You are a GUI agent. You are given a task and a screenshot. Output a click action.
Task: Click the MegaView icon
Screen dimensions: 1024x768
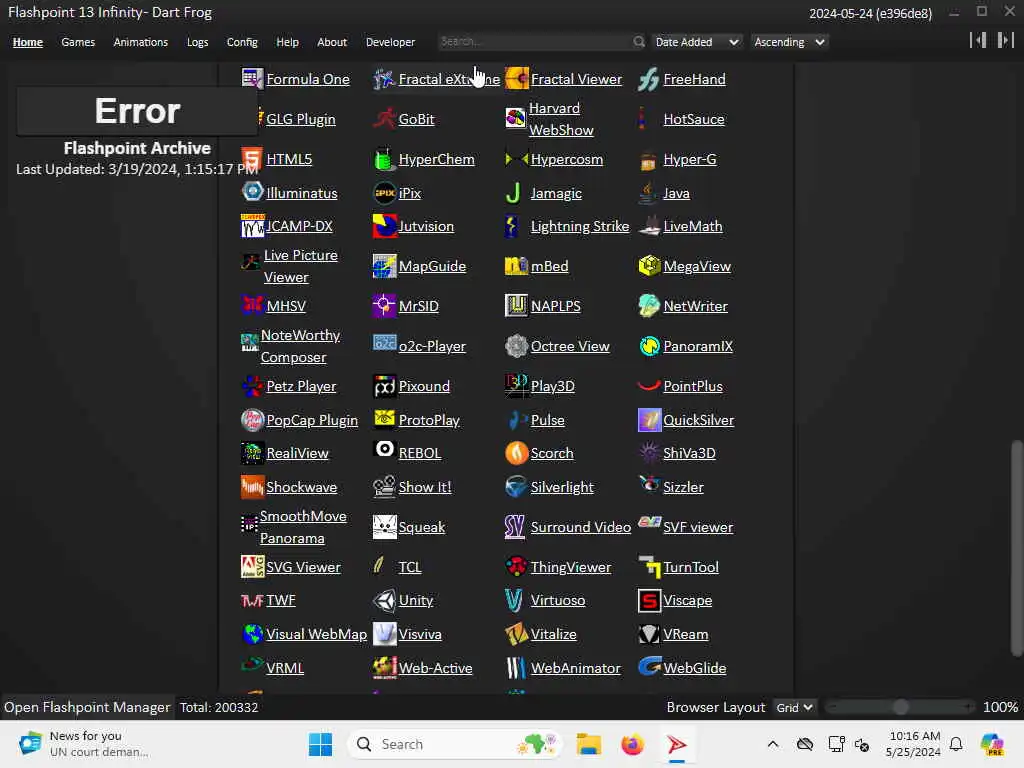click(x=649, y=266)
